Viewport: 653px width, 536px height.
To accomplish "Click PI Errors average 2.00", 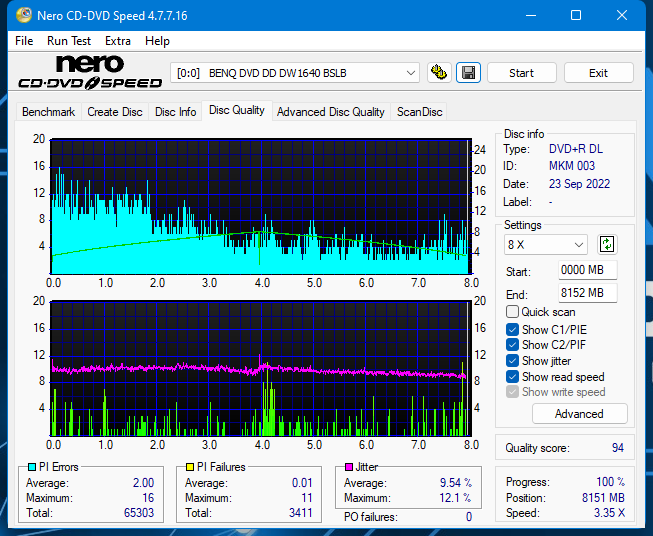I will (x=144, y=483).
